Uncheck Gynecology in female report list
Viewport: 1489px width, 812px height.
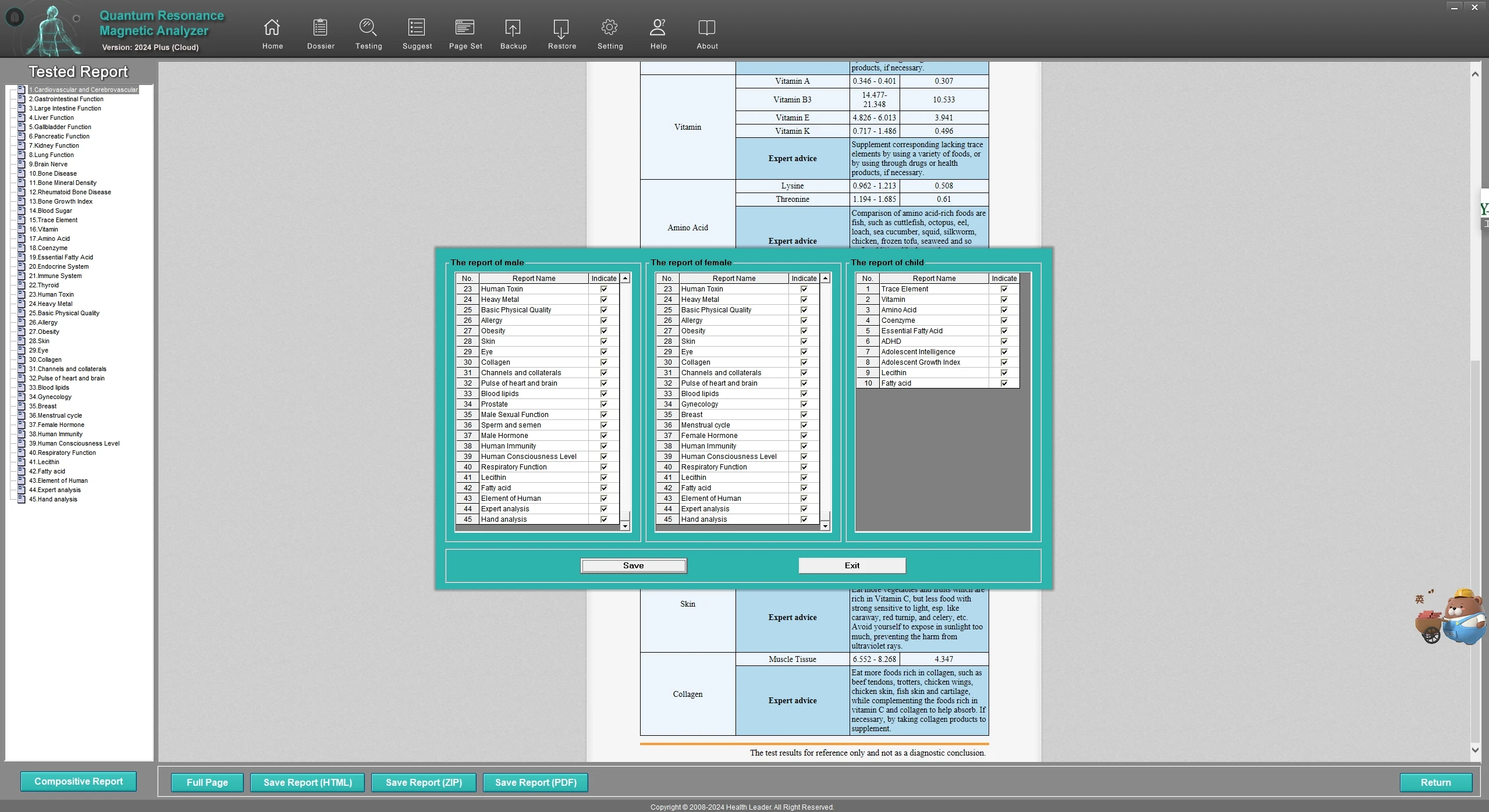click(x=804, y=404)
